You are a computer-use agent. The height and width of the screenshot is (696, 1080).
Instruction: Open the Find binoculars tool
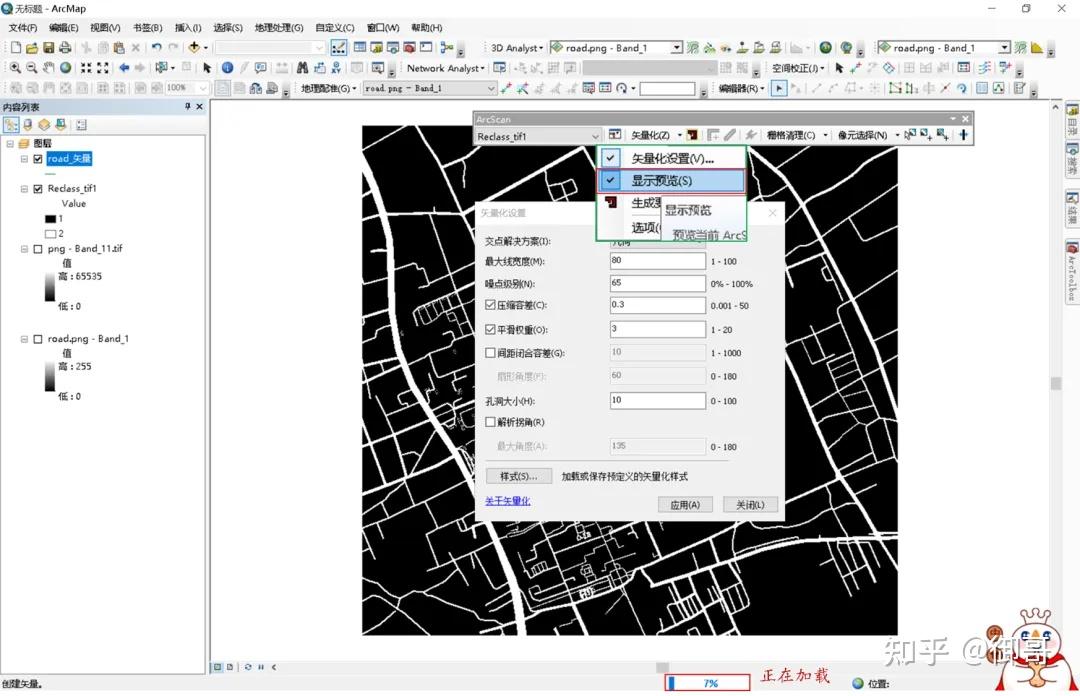pyautogui.click(x=302, y=68)
